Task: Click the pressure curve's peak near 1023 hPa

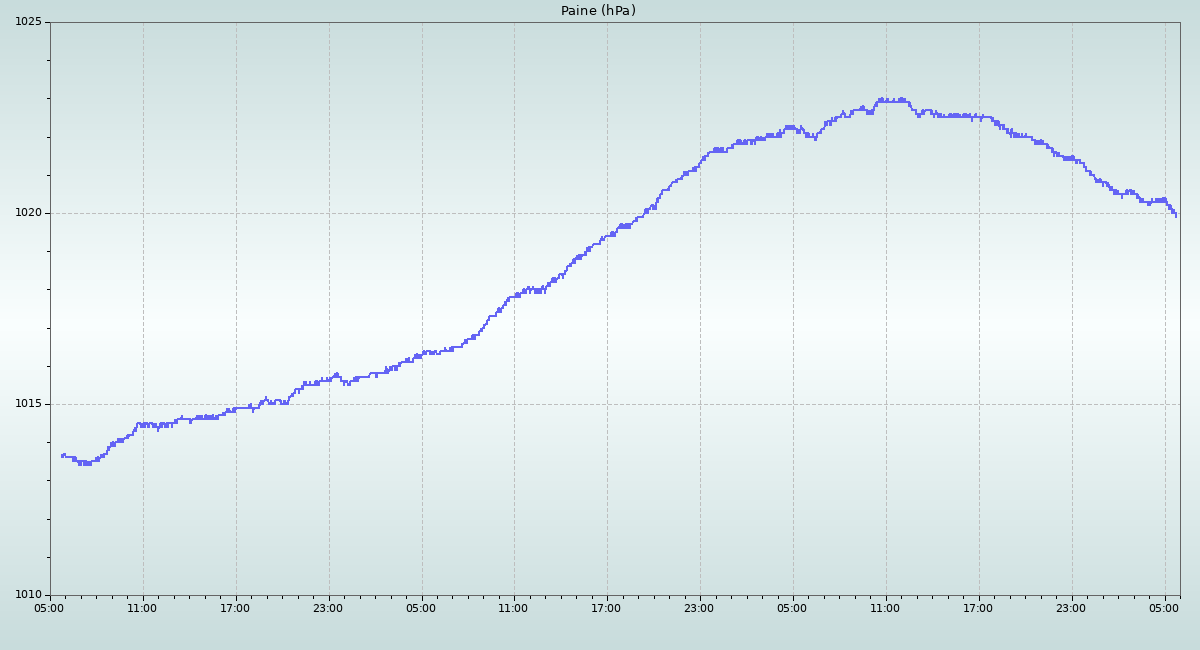Action: click(882, 100)
